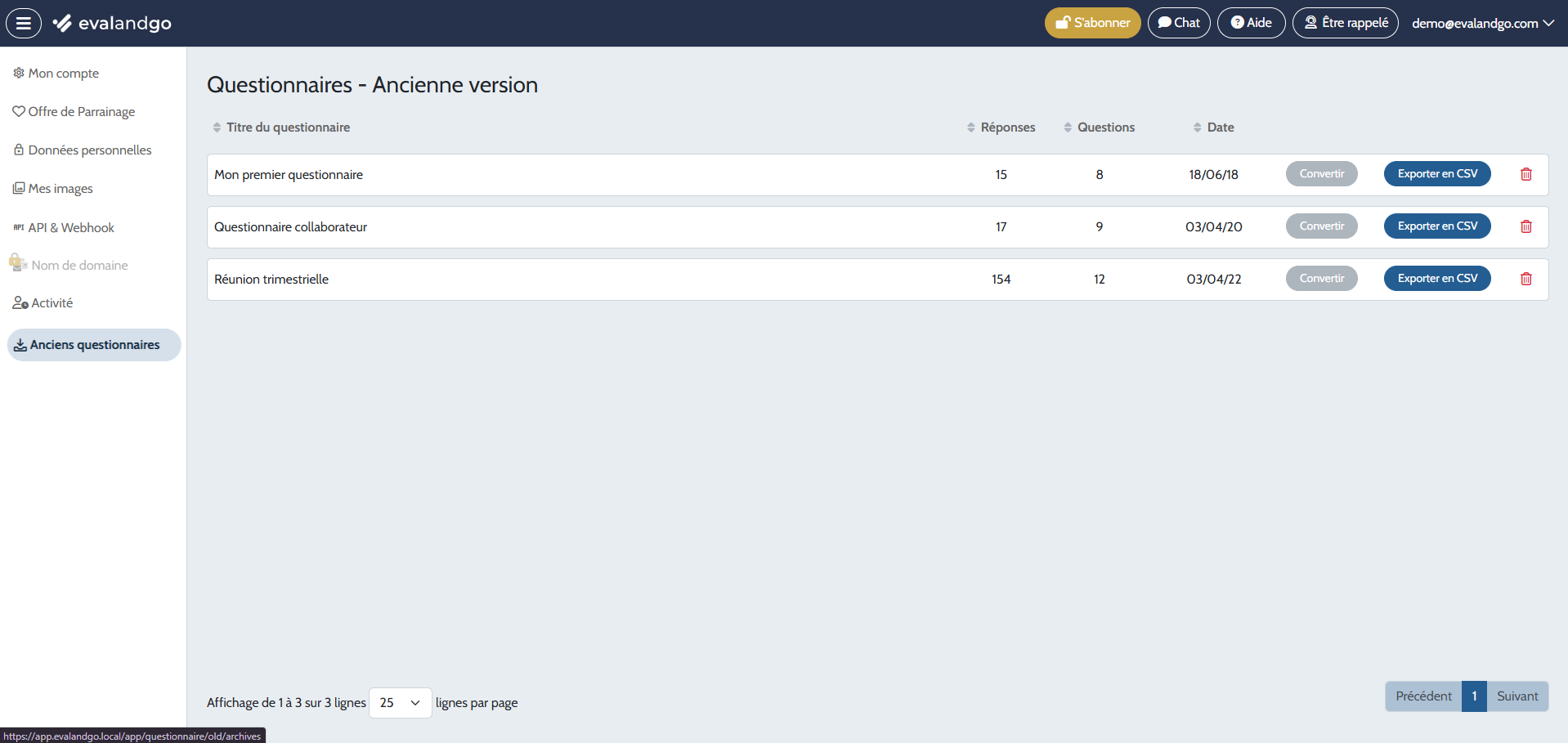Click the evalandgo logo

pyautogui.click(x=113, y=23)
